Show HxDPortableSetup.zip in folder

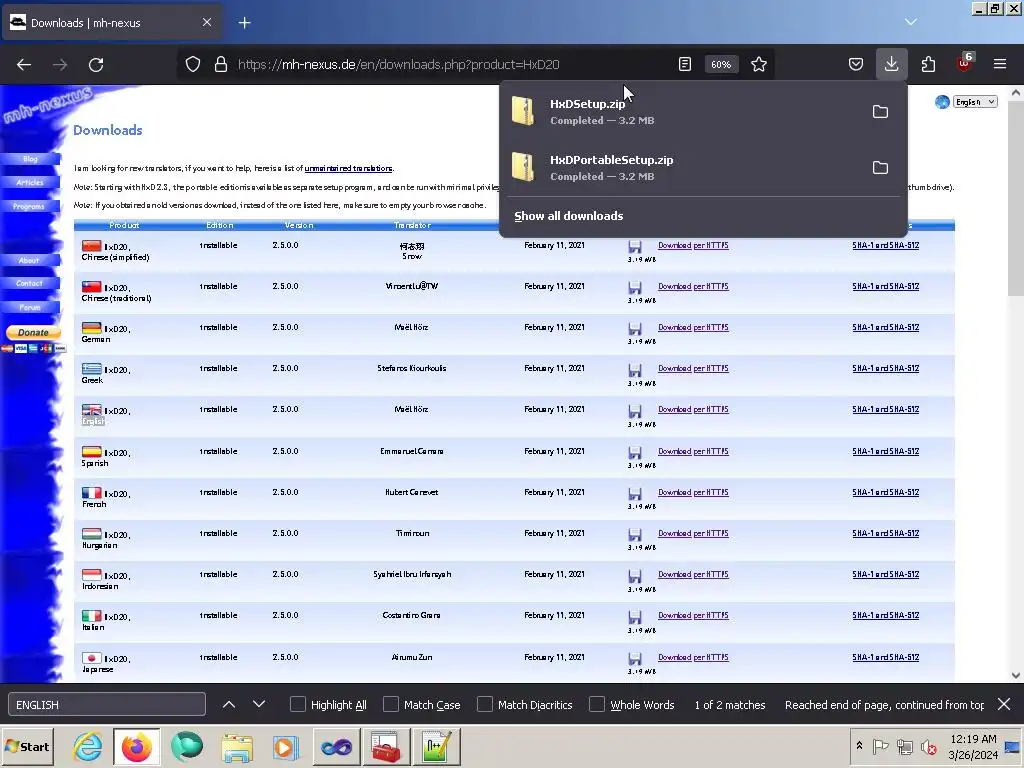point(880,168)
